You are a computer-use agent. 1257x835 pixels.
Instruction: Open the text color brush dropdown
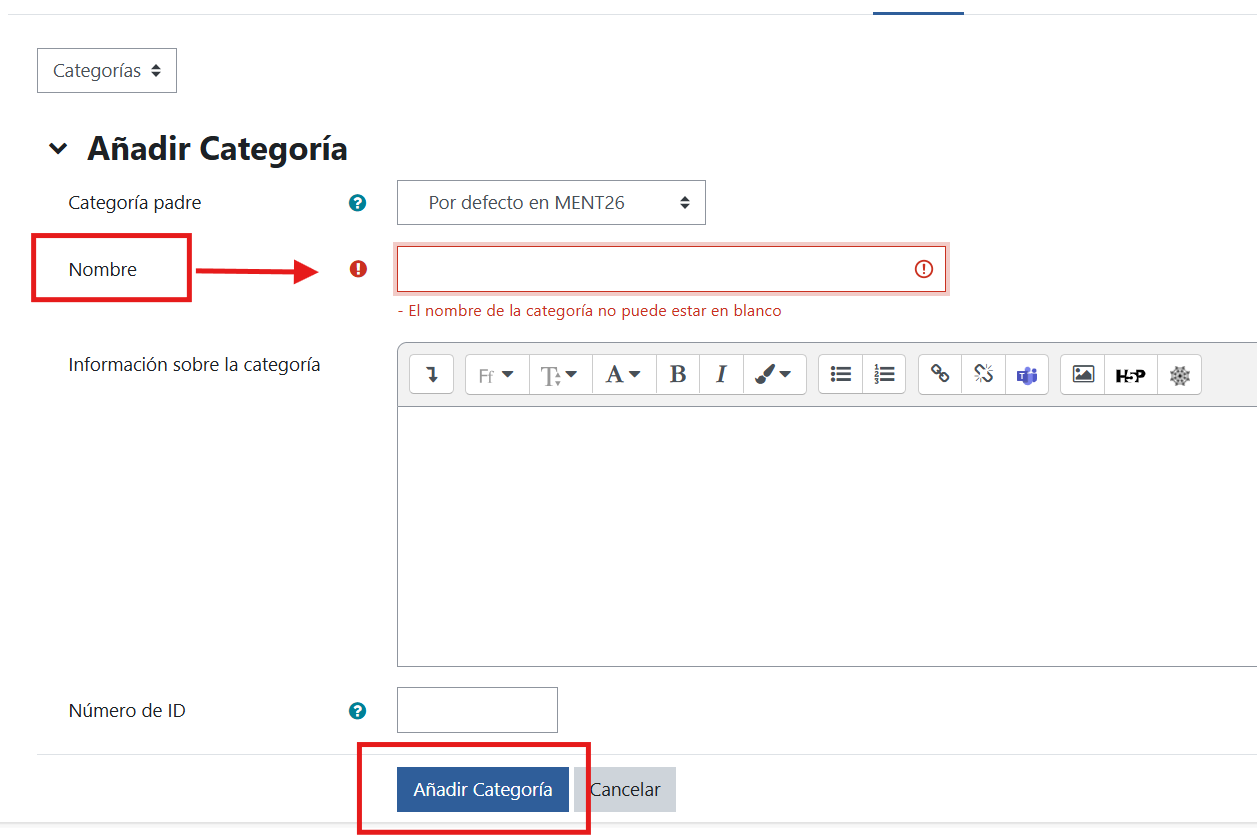(x=774, y=375)
